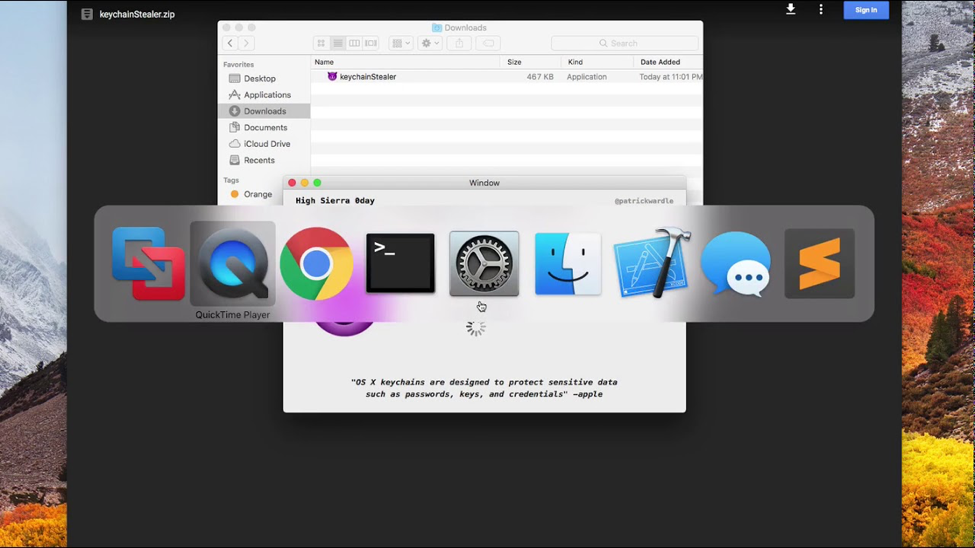Maximize the 'Window' titled window
The image size is (975, 548).
click(317, 182)
